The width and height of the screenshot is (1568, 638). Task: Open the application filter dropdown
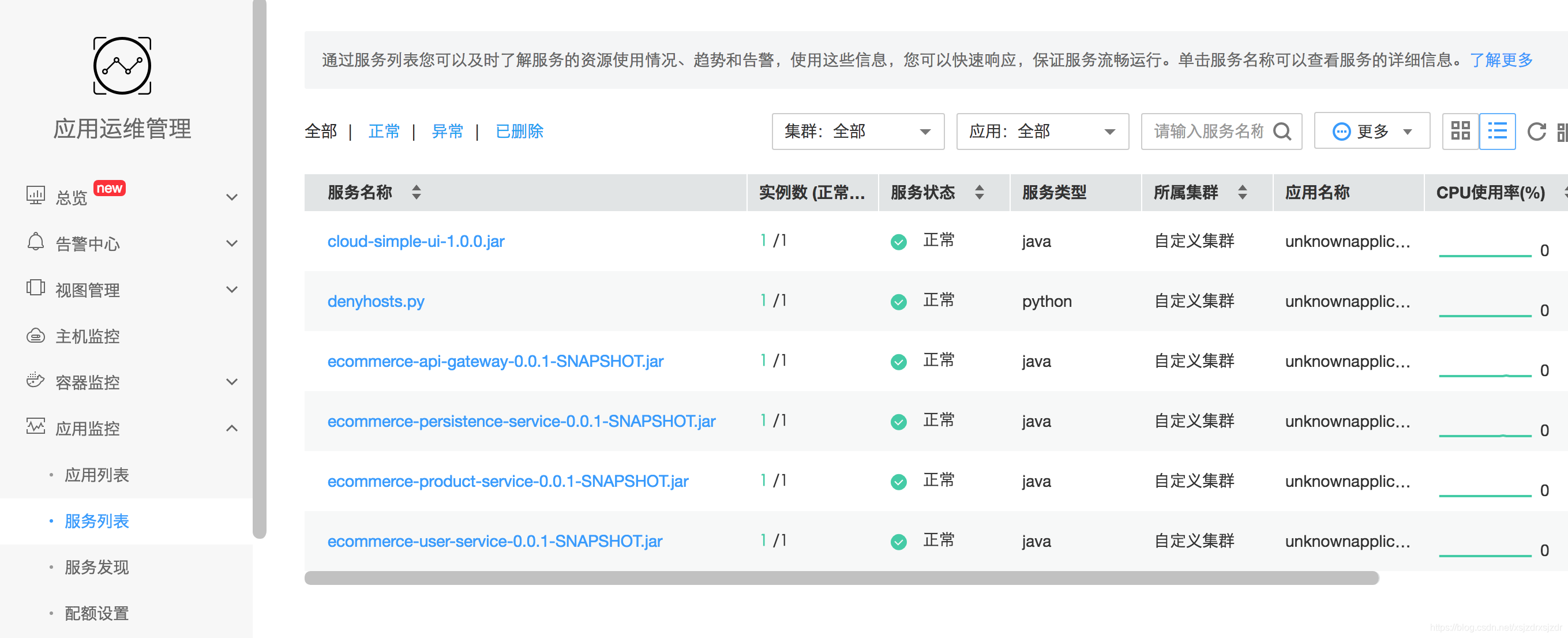(x=1042, y=132)
